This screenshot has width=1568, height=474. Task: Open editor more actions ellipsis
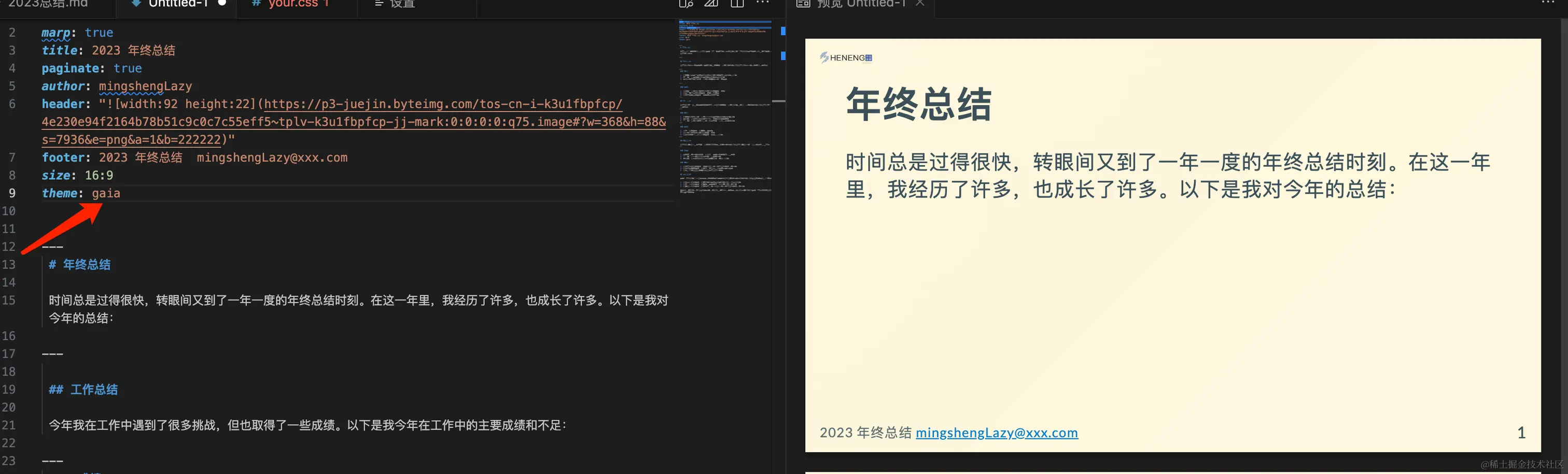point(763,3)
